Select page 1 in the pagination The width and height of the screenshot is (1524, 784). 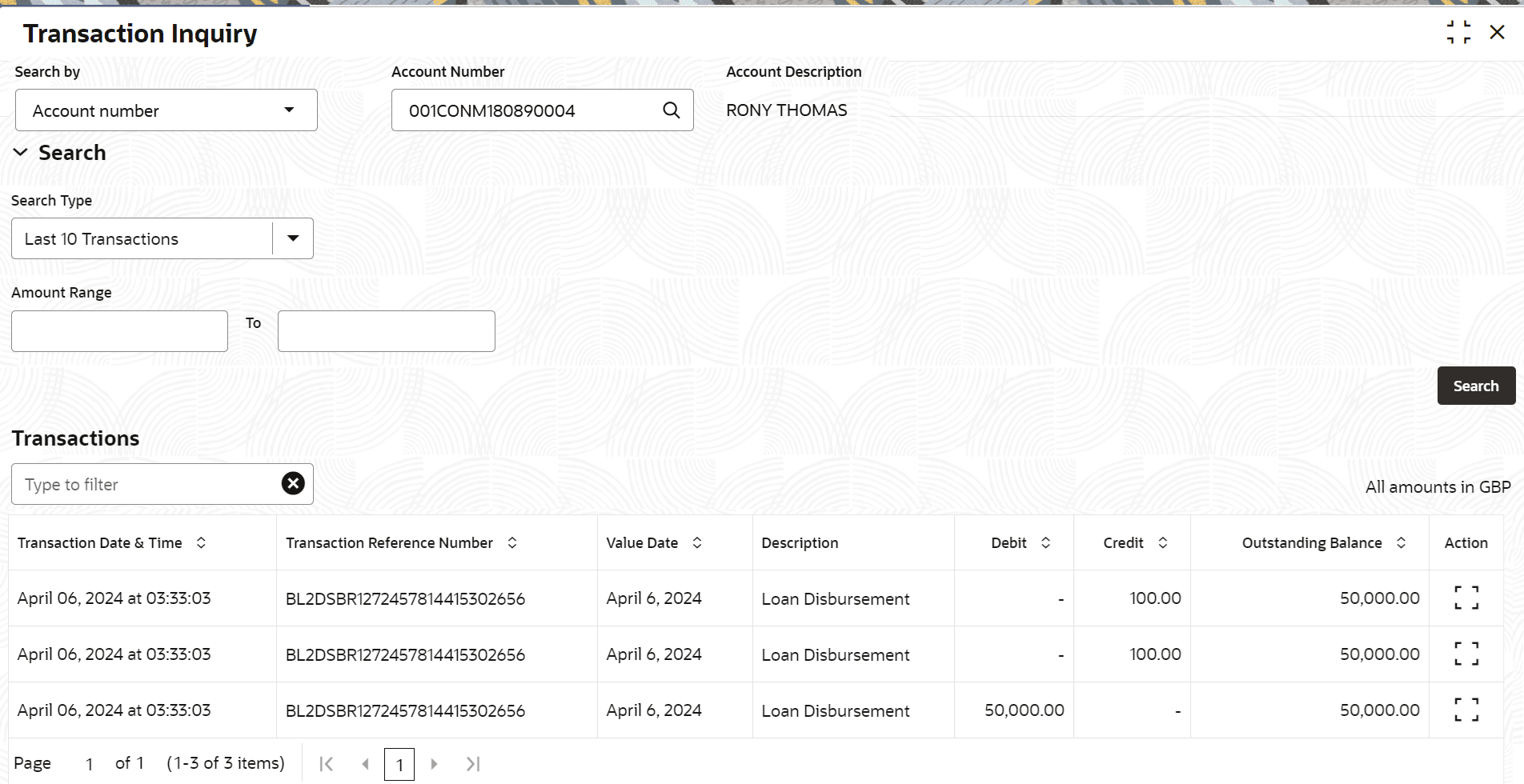click(x=399, y=764)
